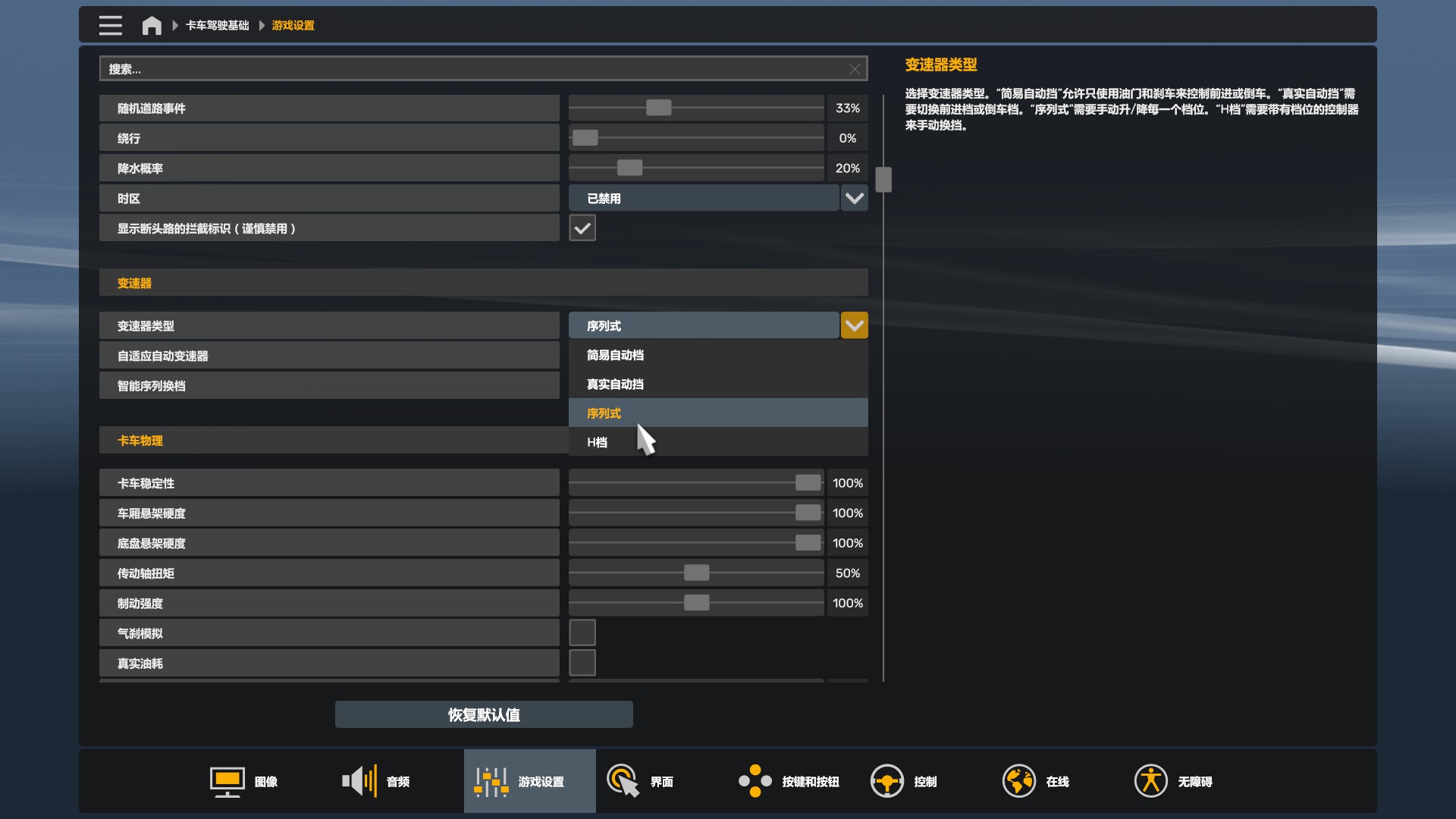
Task: Open 界面 interface settings cursor icon
Action: tap(623, 781)
